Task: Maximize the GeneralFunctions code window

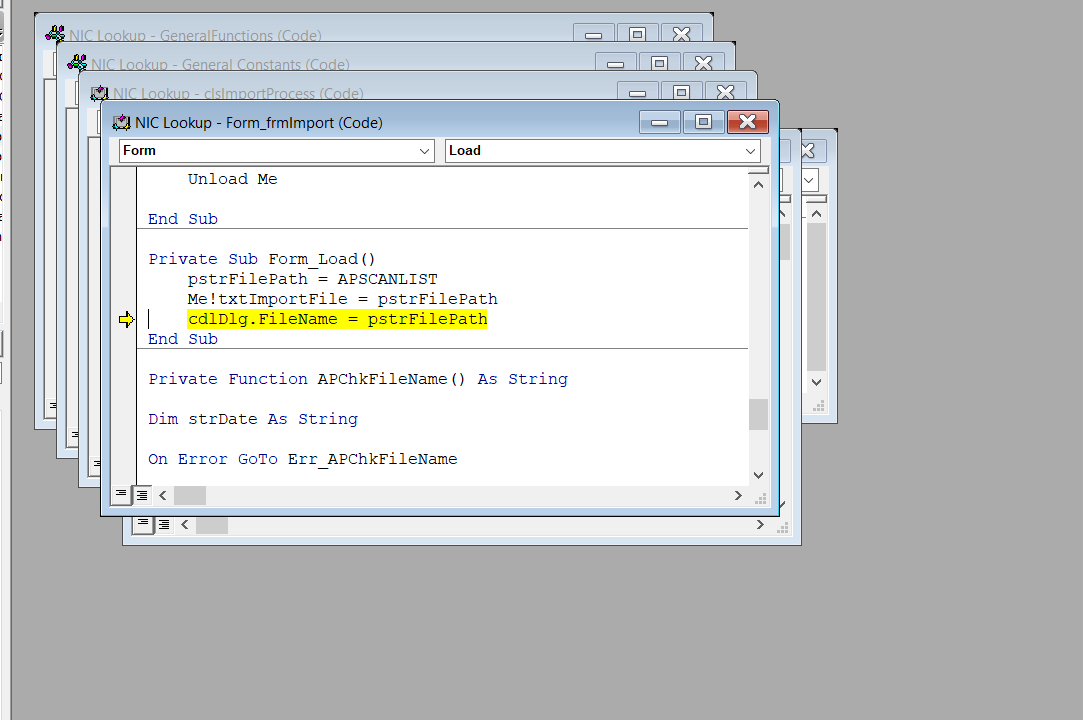Action: [638, 34]
